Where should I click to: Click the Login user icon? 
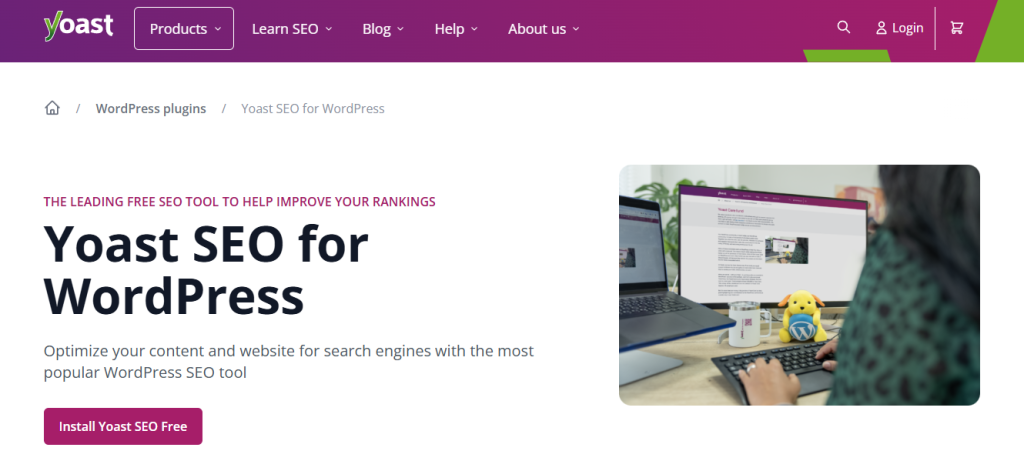[882, 28]
